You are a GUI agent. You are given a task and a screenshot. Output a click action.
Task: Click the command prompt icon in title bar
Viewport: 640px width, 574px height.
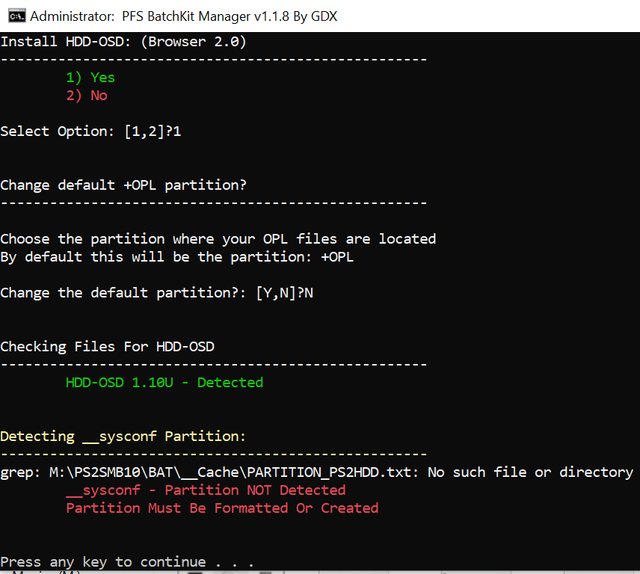point(17,16)
